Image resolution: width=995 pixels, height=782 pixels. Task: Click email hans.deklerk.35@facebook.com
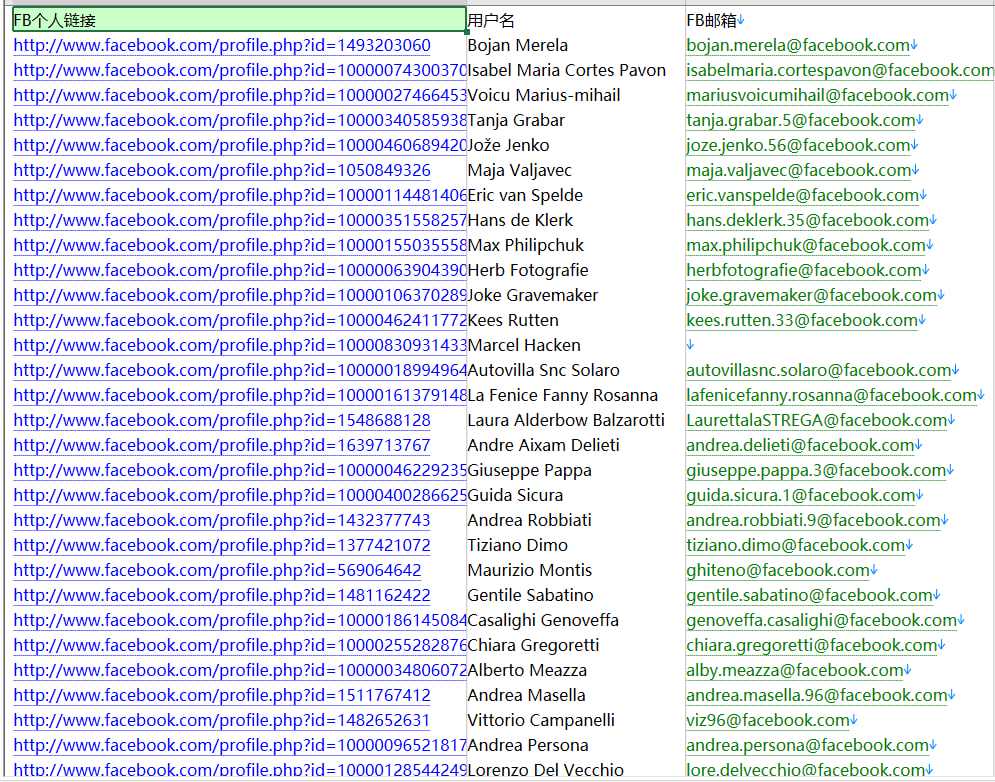[x=808, y=220]
